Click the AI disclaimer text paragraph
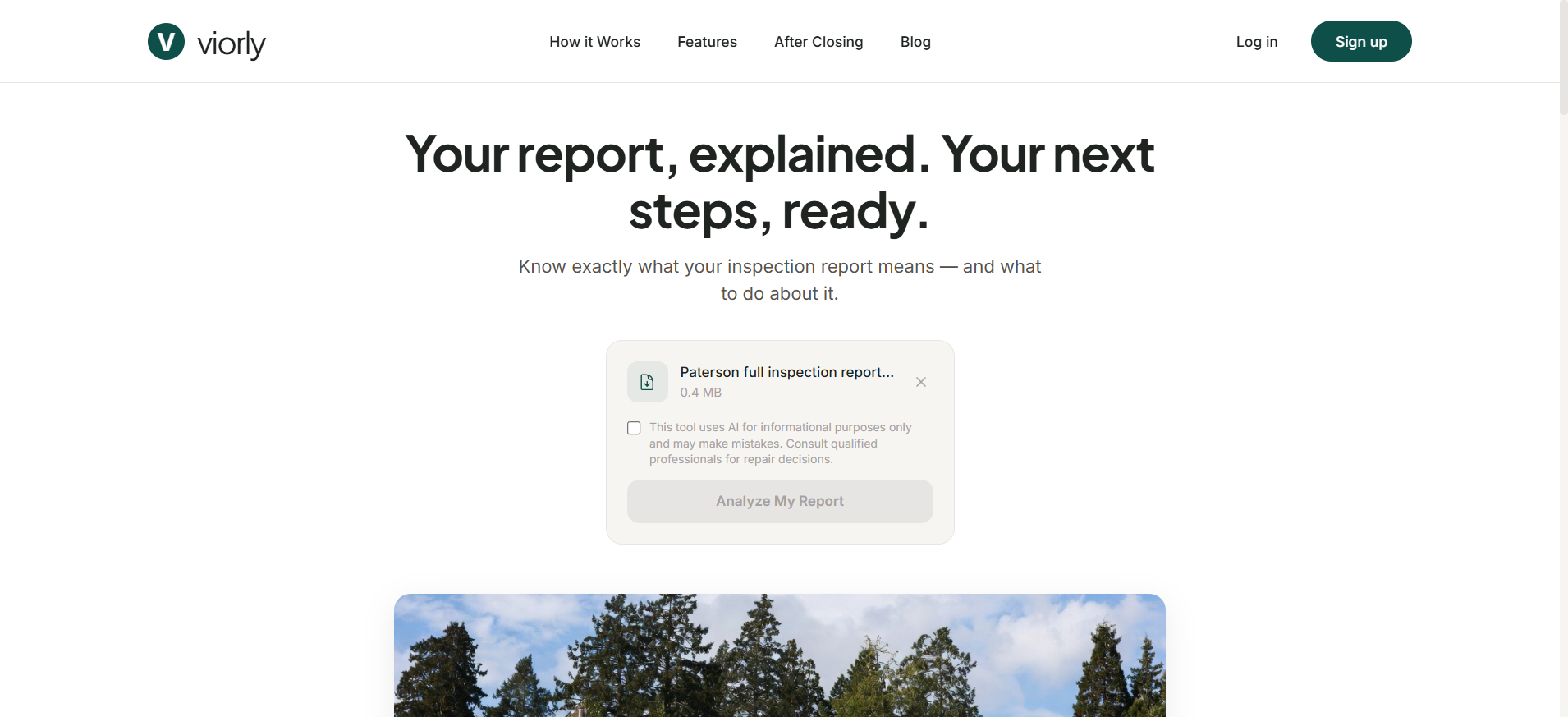This screenshot has width=1568, height=717. [x=781, y=444]
